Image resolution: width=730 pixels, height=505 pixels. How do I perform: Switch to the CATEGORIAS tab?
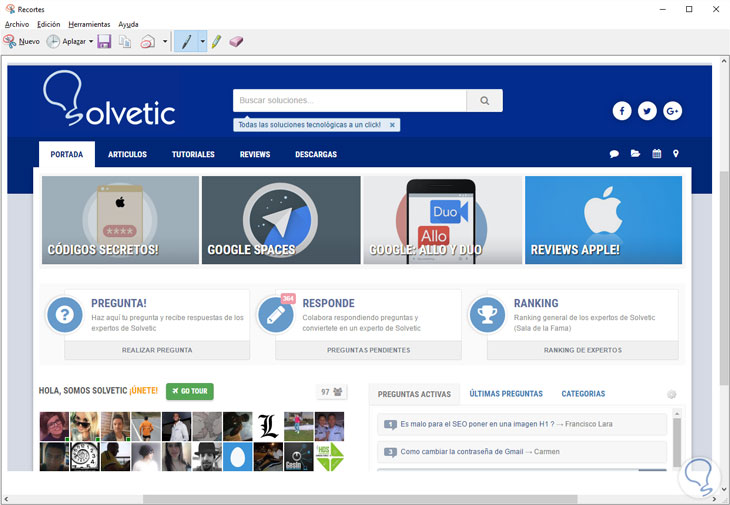point(583,394)
